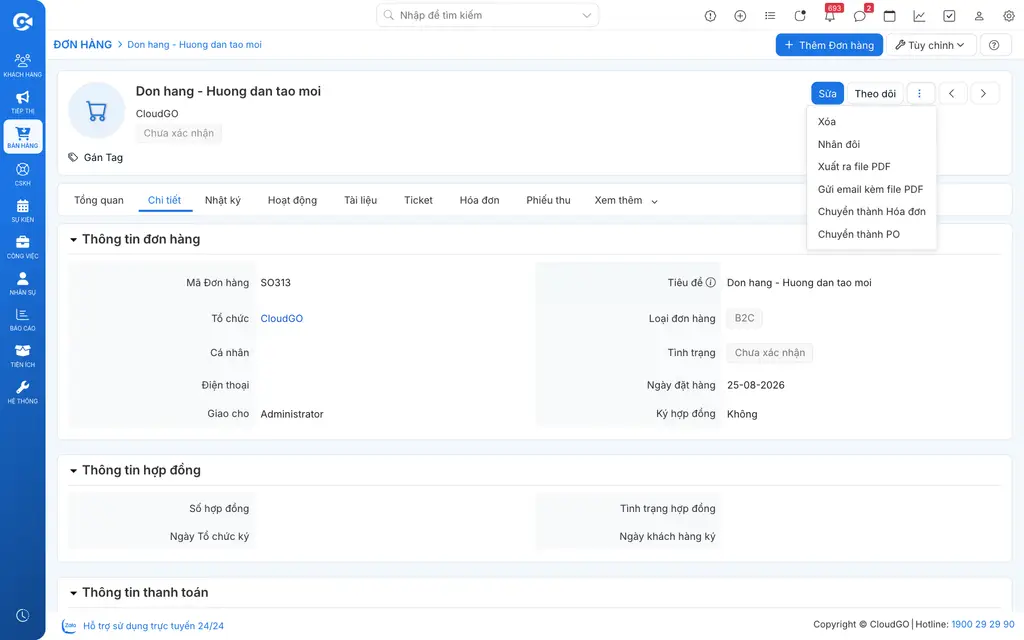Open the Tùy chỉnh dropdown
The width and height of the screenshot is (1024, 640).
[931, 45]
